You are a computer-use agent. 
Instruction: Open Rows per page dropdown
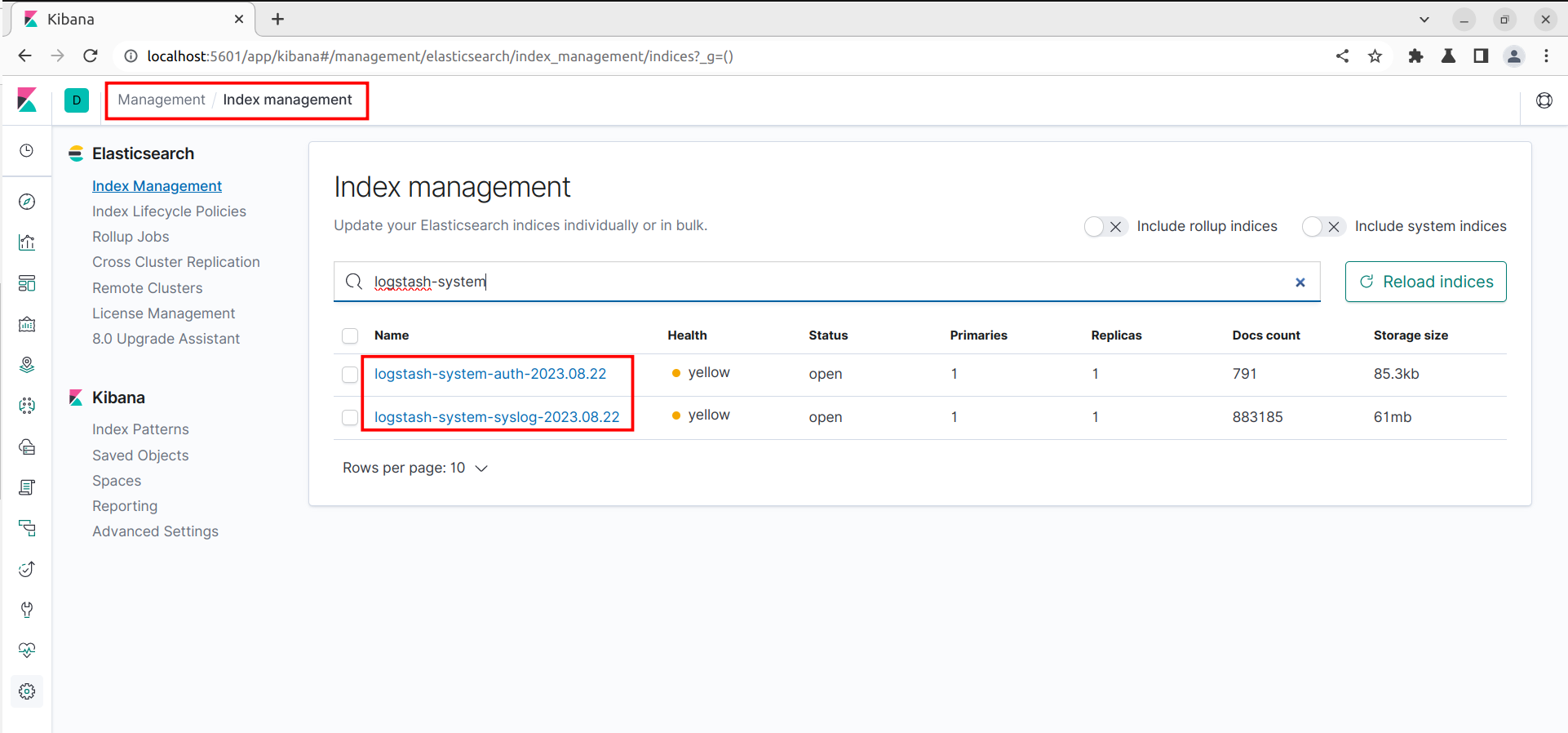tap(415, 469)
